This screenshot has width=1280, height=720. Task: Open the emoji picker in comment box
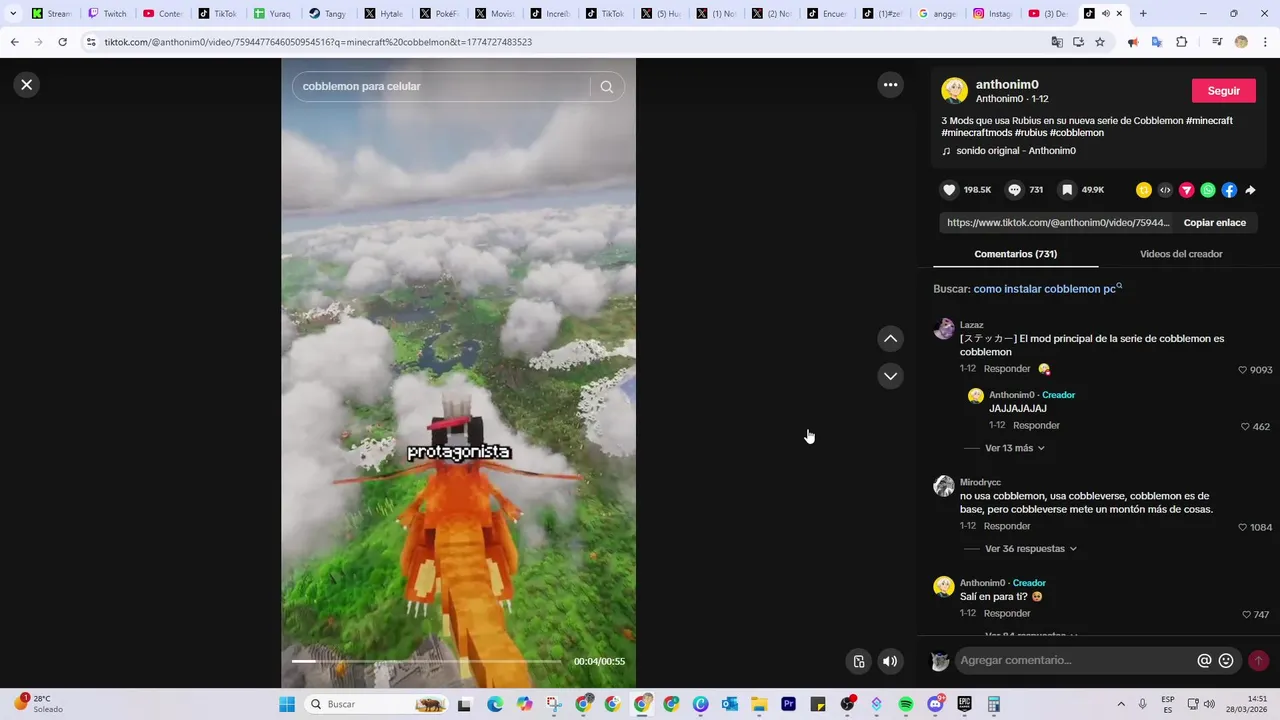(x=1226, y=661)
